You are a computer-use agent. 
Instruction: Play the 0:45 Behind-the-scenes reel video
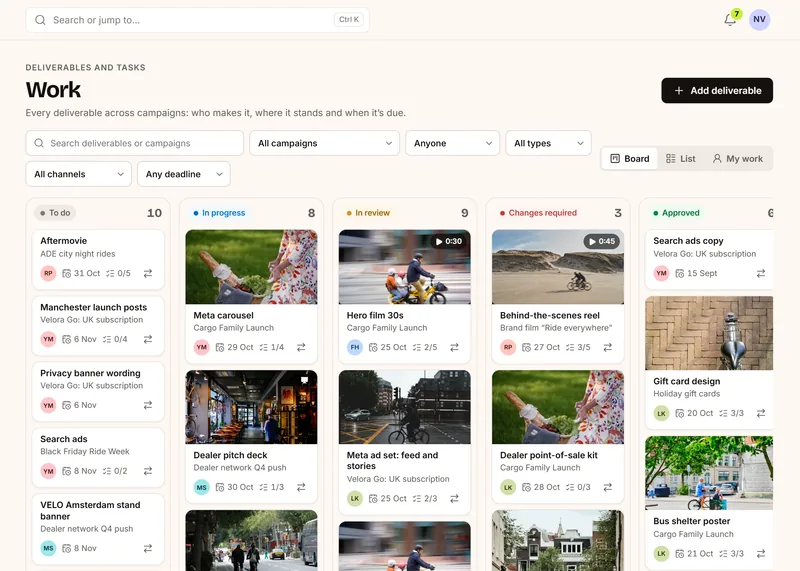click(558, 267)
